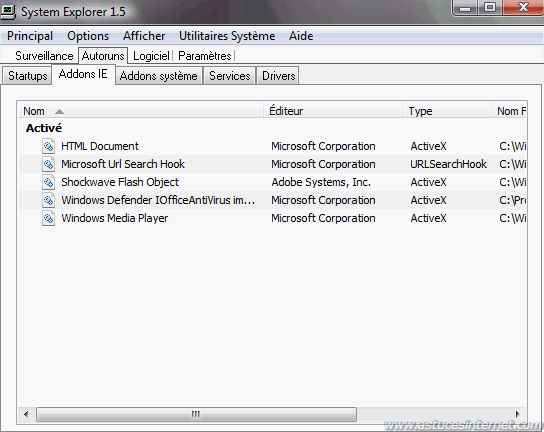
Task: Select the Windows Media Player entry
Action: pyautogui.click(x=114, y=218)
